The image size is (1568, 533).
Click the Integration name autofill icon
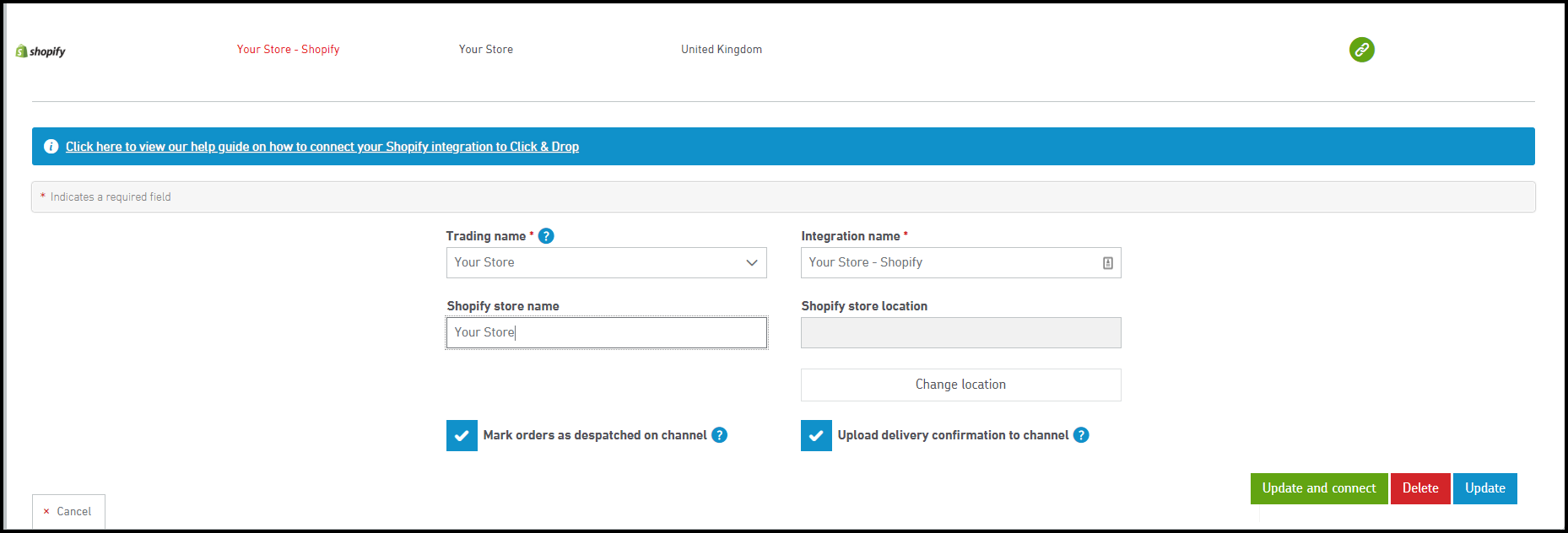tap(1107, 263)
